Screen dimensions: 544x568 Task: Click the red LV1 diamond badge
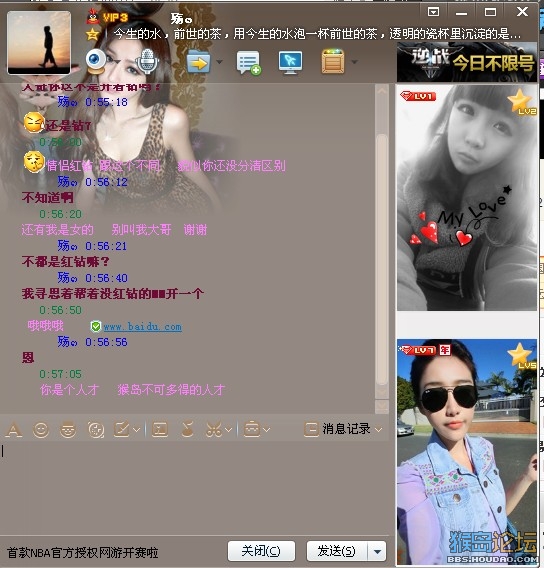click(418, 96)
